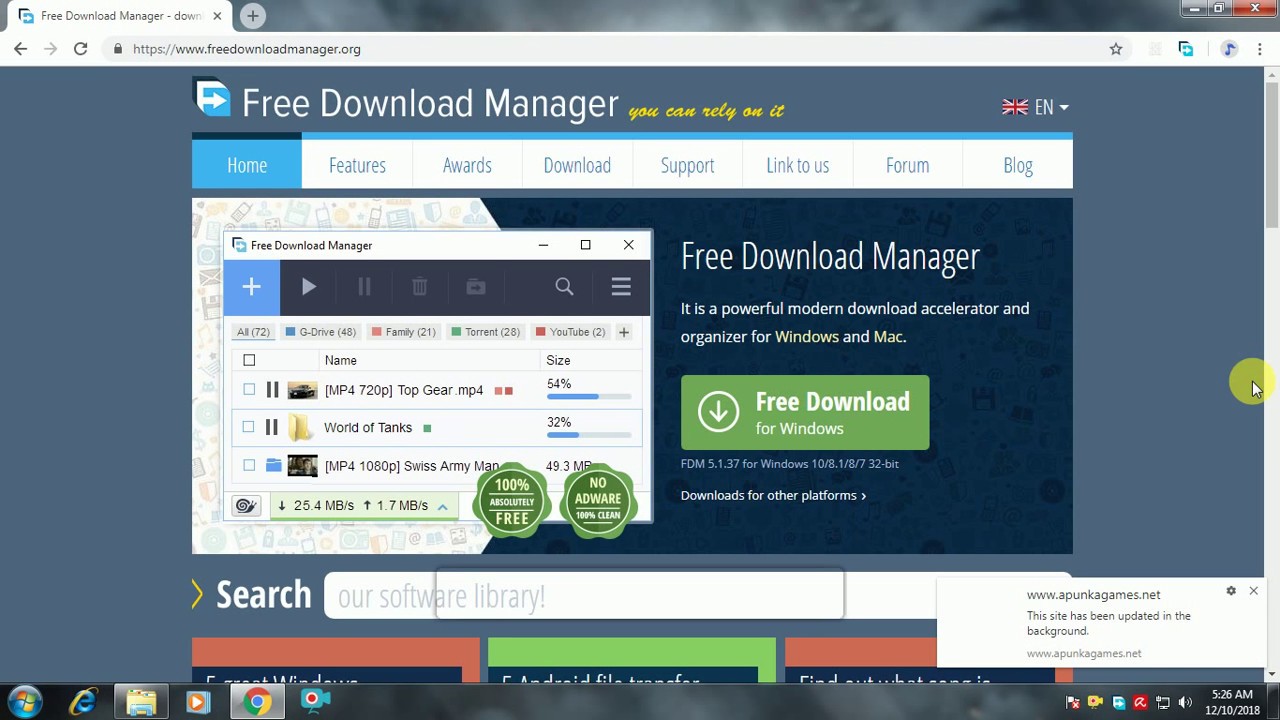Open the screen recorder taskbar icon
This screenshot has width=1280, height=720.
(315, 702)
